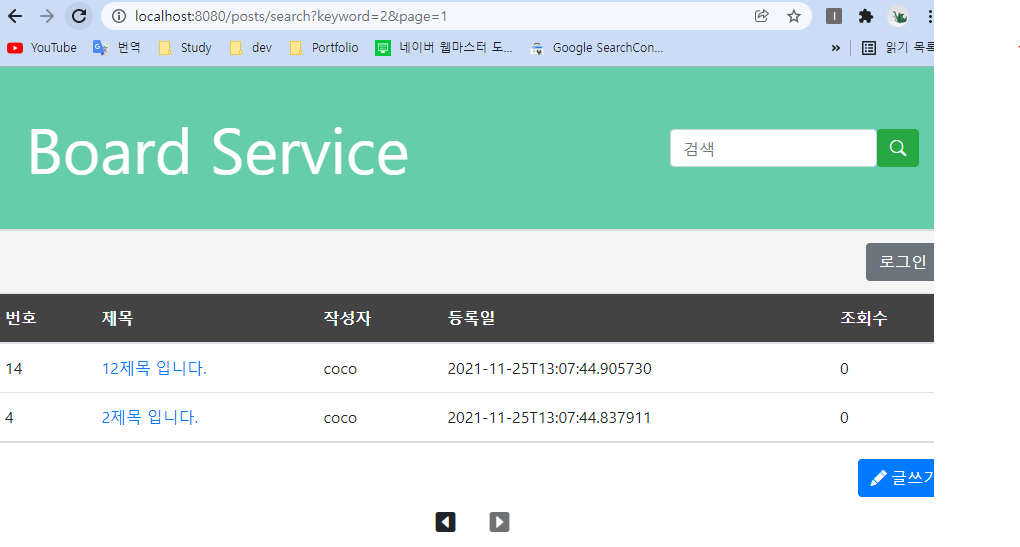View site information icon in address bar
The image size is (1020, 547).
[x=118, y=16]
